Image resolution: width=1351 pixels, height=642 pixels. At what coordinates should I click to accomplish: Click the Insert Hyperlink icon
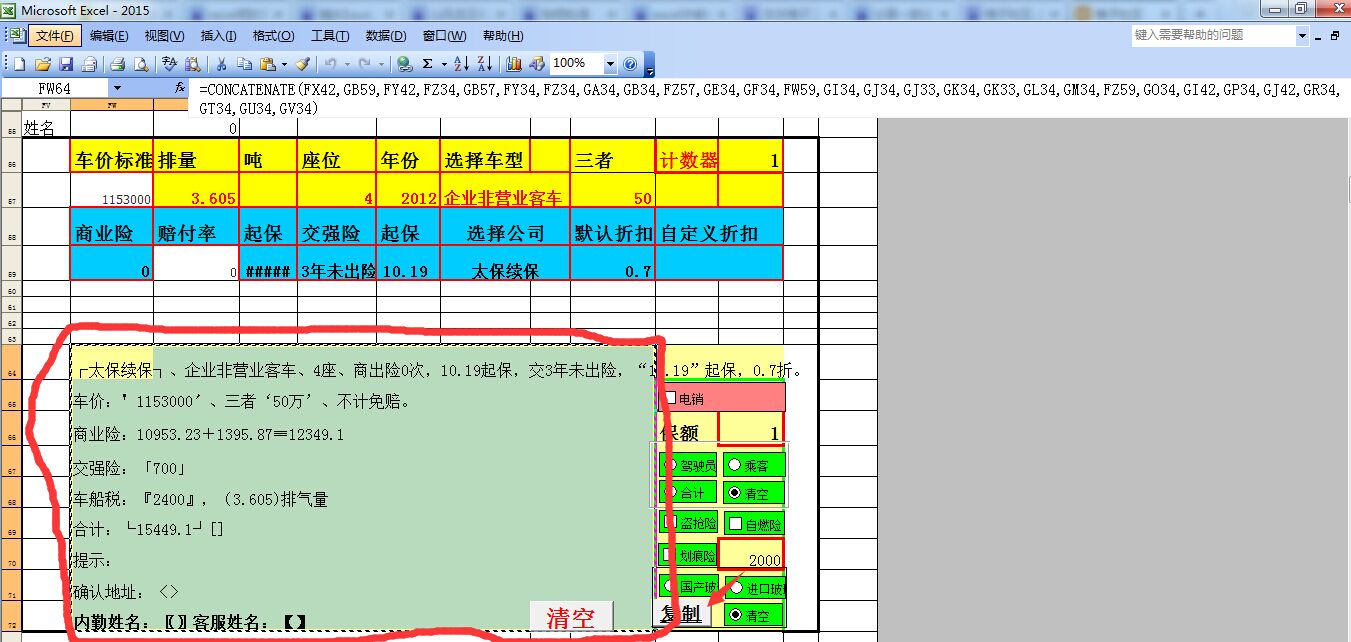pos(404,64)
